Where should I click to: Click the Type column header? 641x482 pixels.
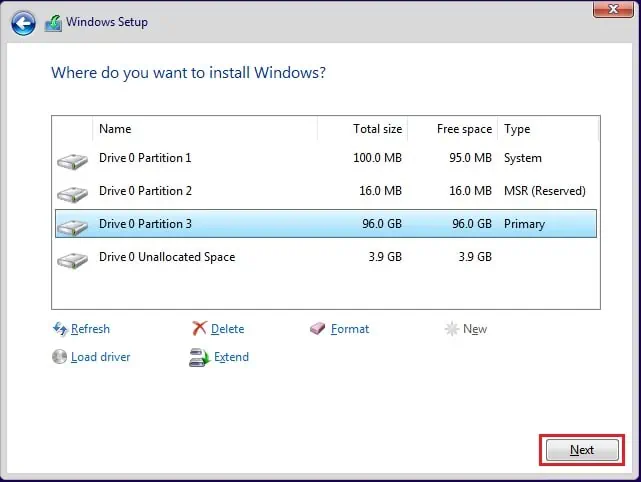[547, 129]
